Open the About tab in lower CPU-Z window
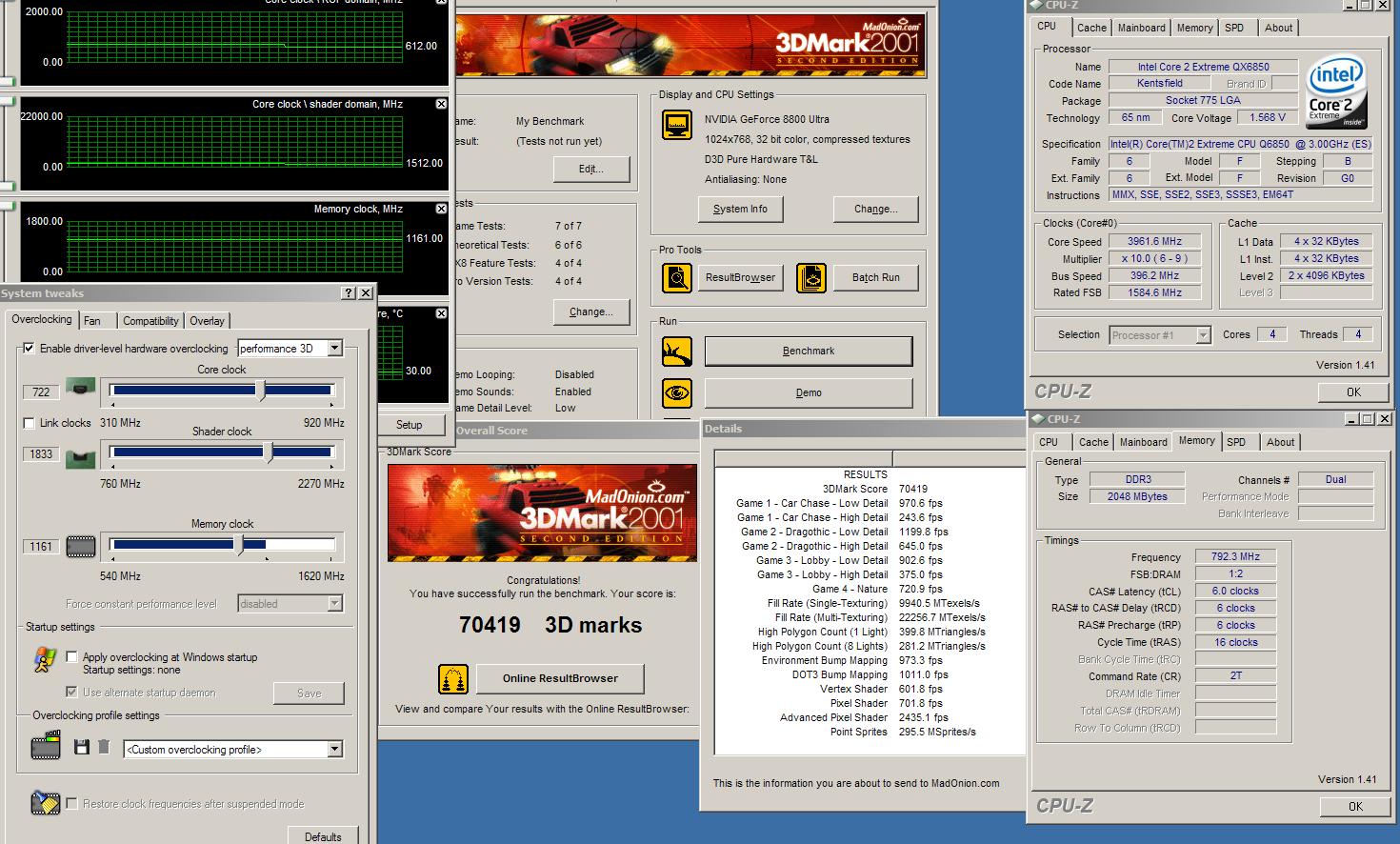The image size is (1400, 844). pyautogui.click(x=1280, y=442)
